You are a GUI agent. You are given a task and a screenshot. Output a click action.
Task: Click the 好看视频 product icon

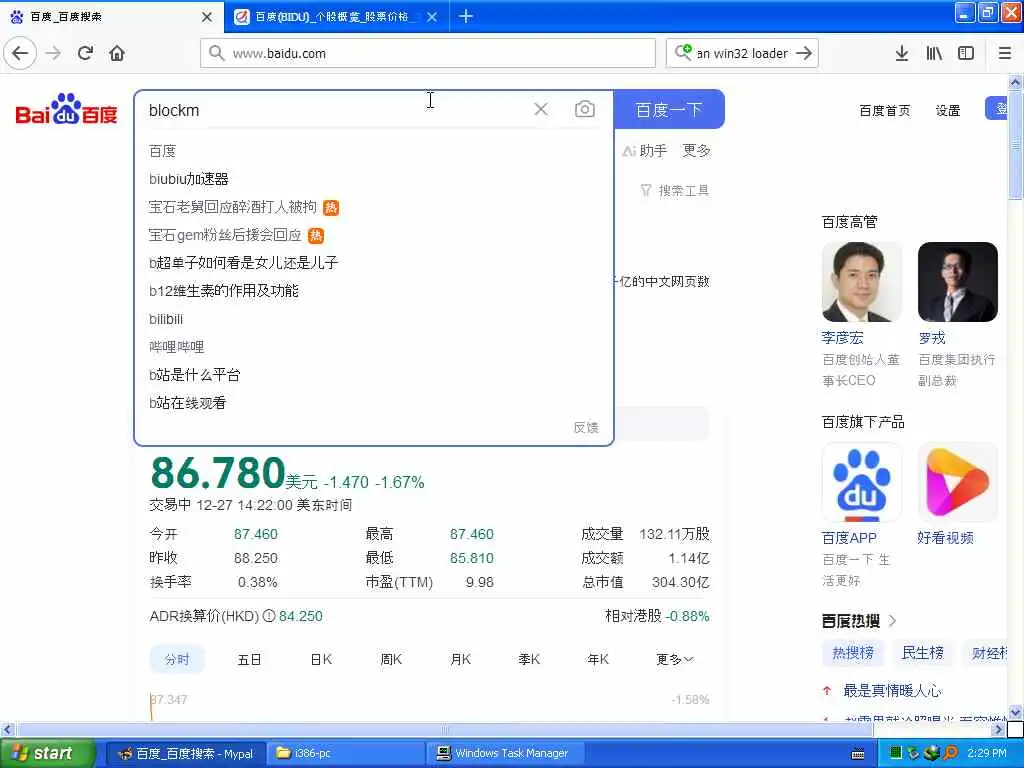tap(957, 483)
